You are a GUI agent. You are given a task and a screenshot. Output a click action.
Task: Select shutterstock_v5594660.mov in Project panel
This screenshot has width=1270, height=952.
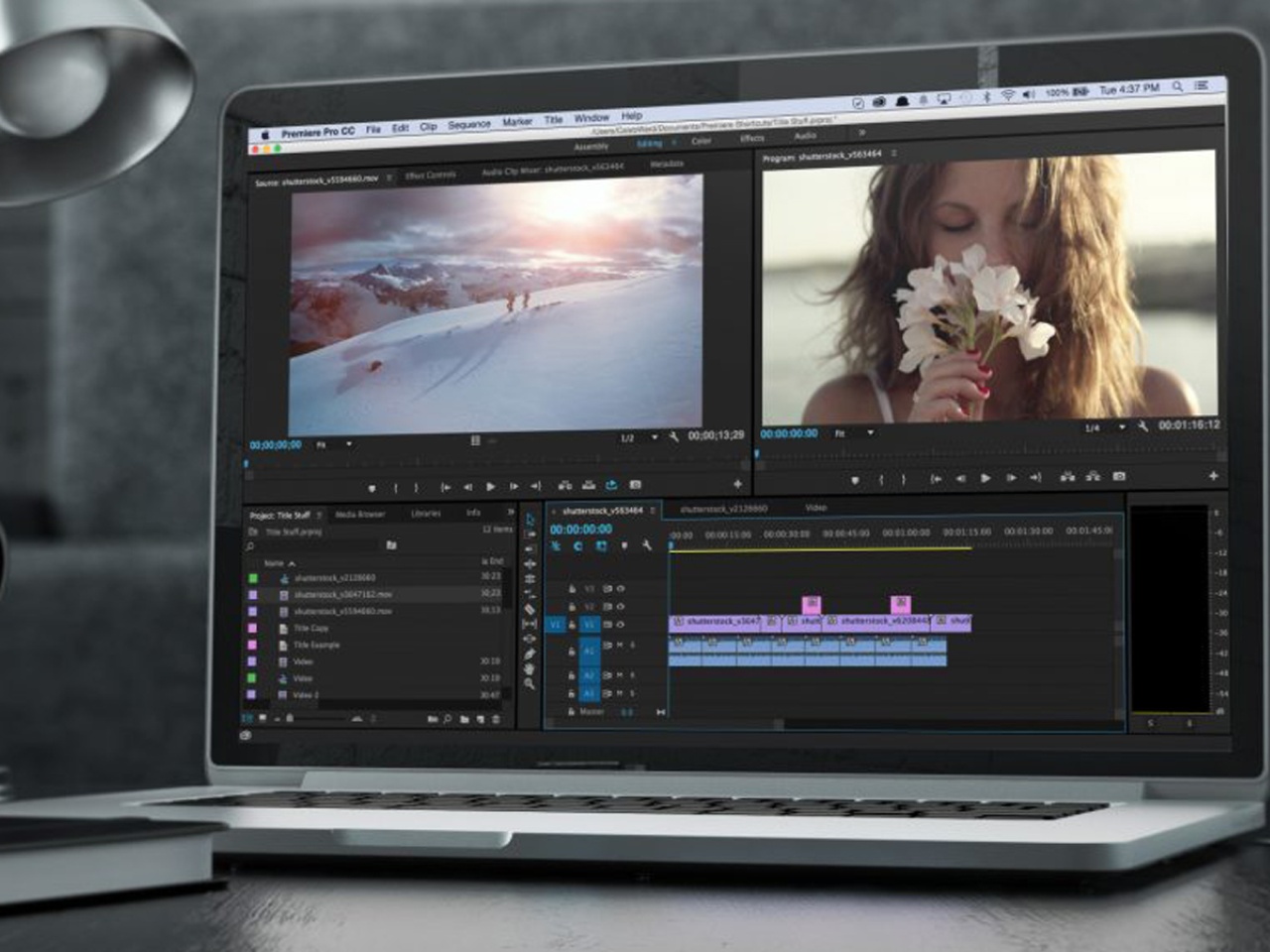[342, 611]
